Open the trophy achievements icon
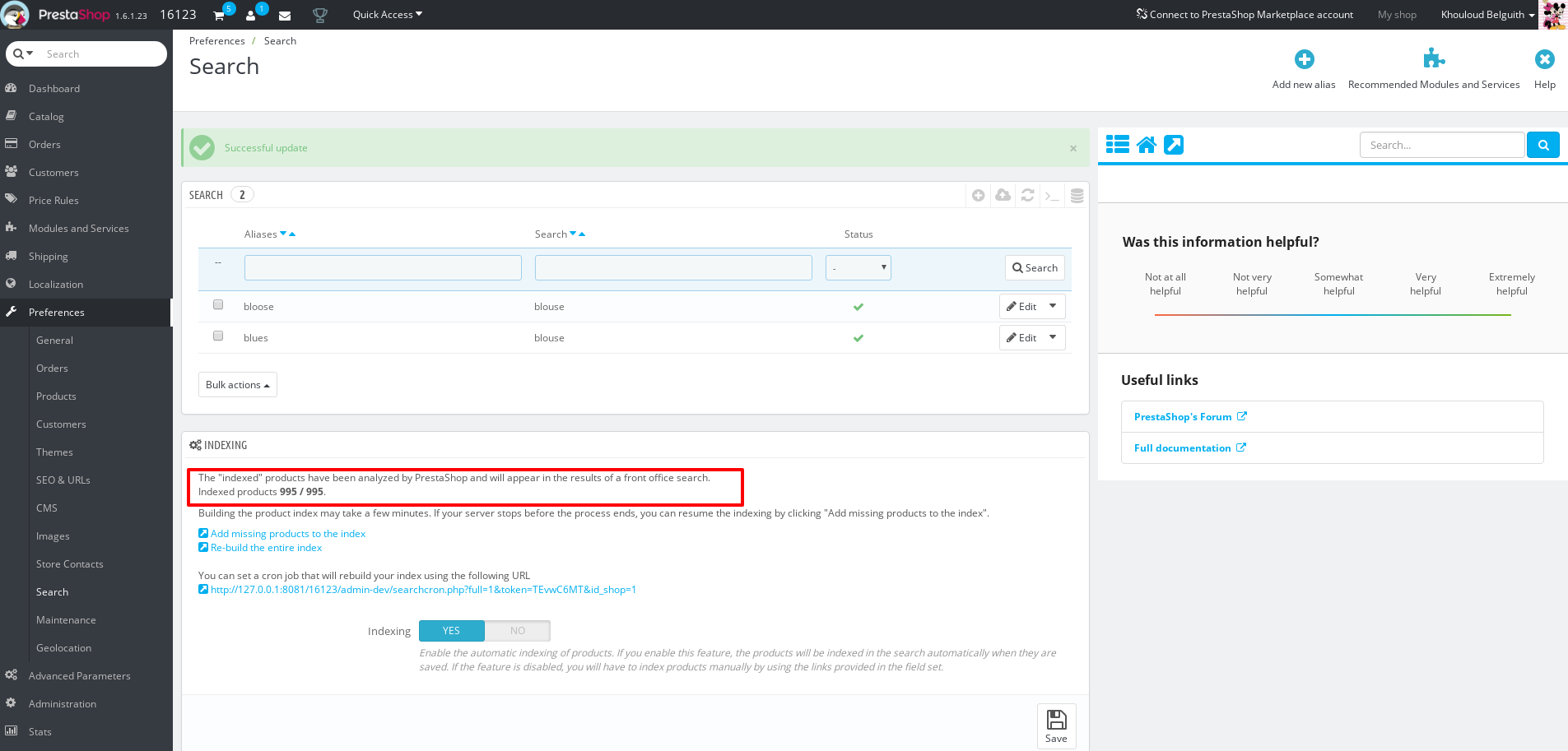This screenshot has height=751, width=1568. [320, 15]
